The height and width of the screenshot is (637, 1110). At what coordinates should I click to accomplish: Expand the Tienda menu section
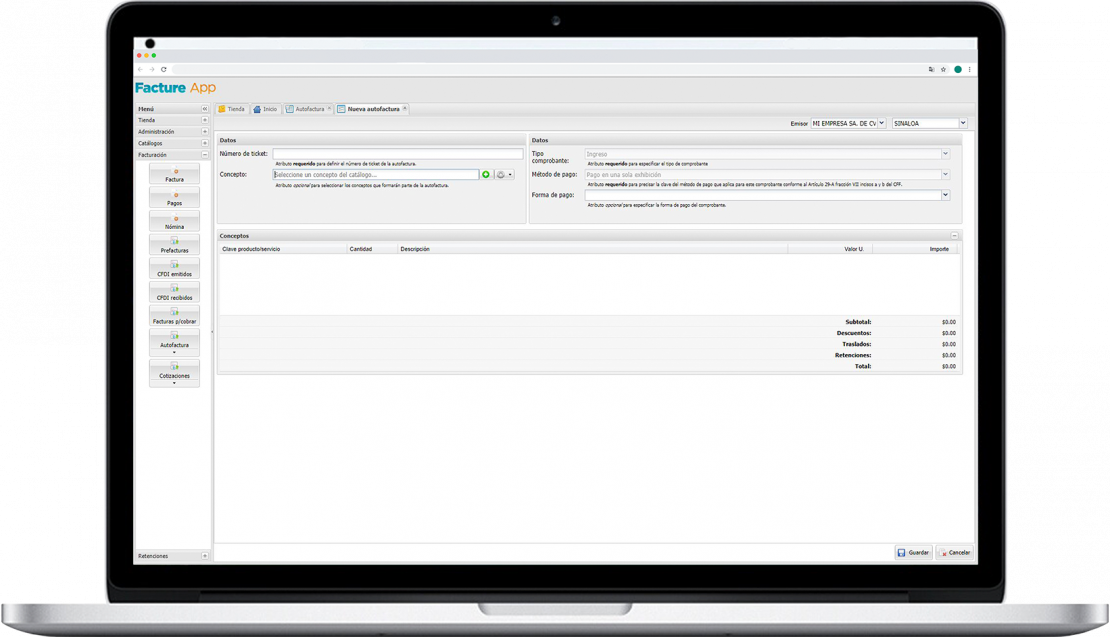point(205,120)
